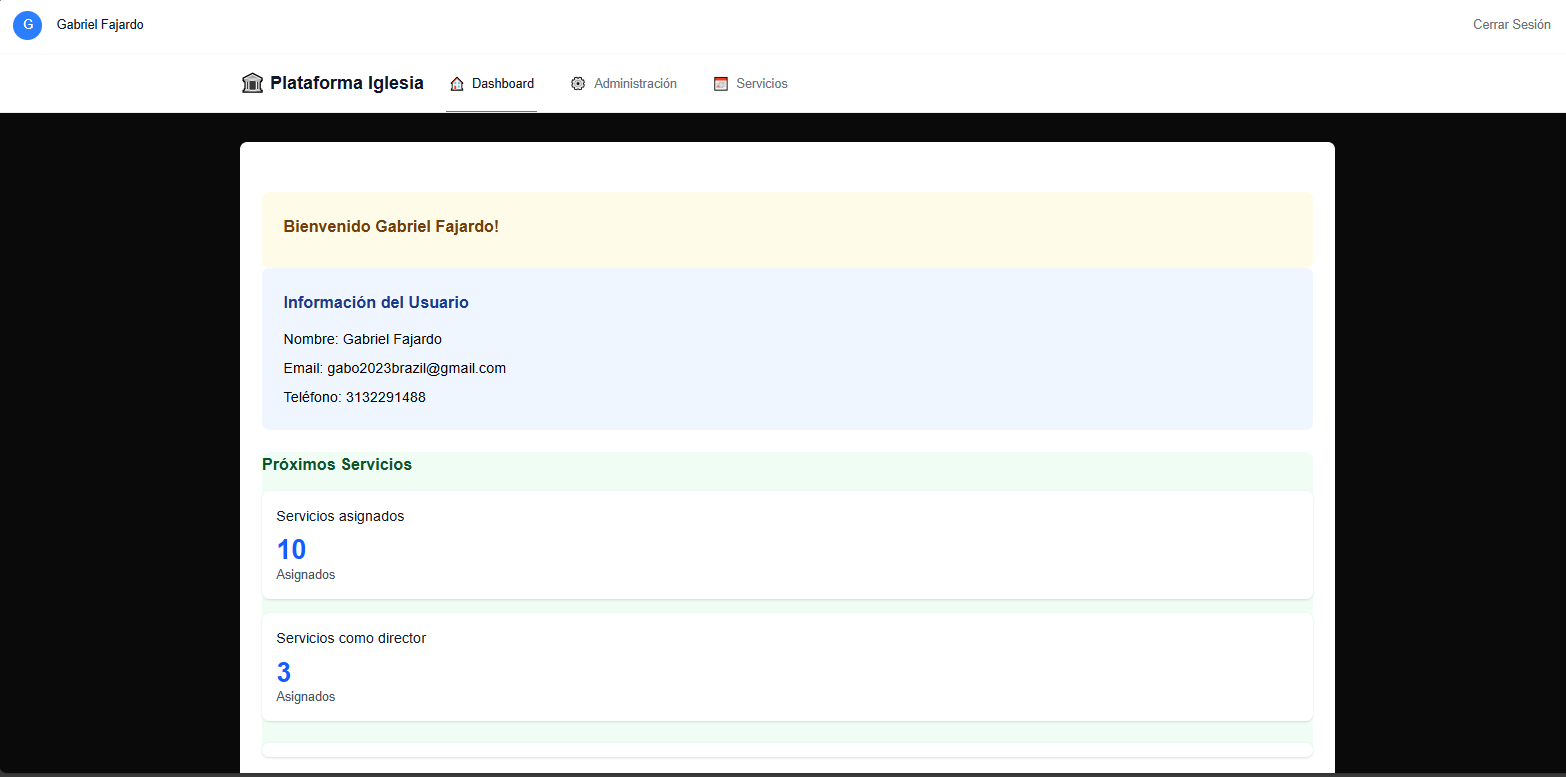Click the "Plataforma Iglesia" site title

point(346,83)
